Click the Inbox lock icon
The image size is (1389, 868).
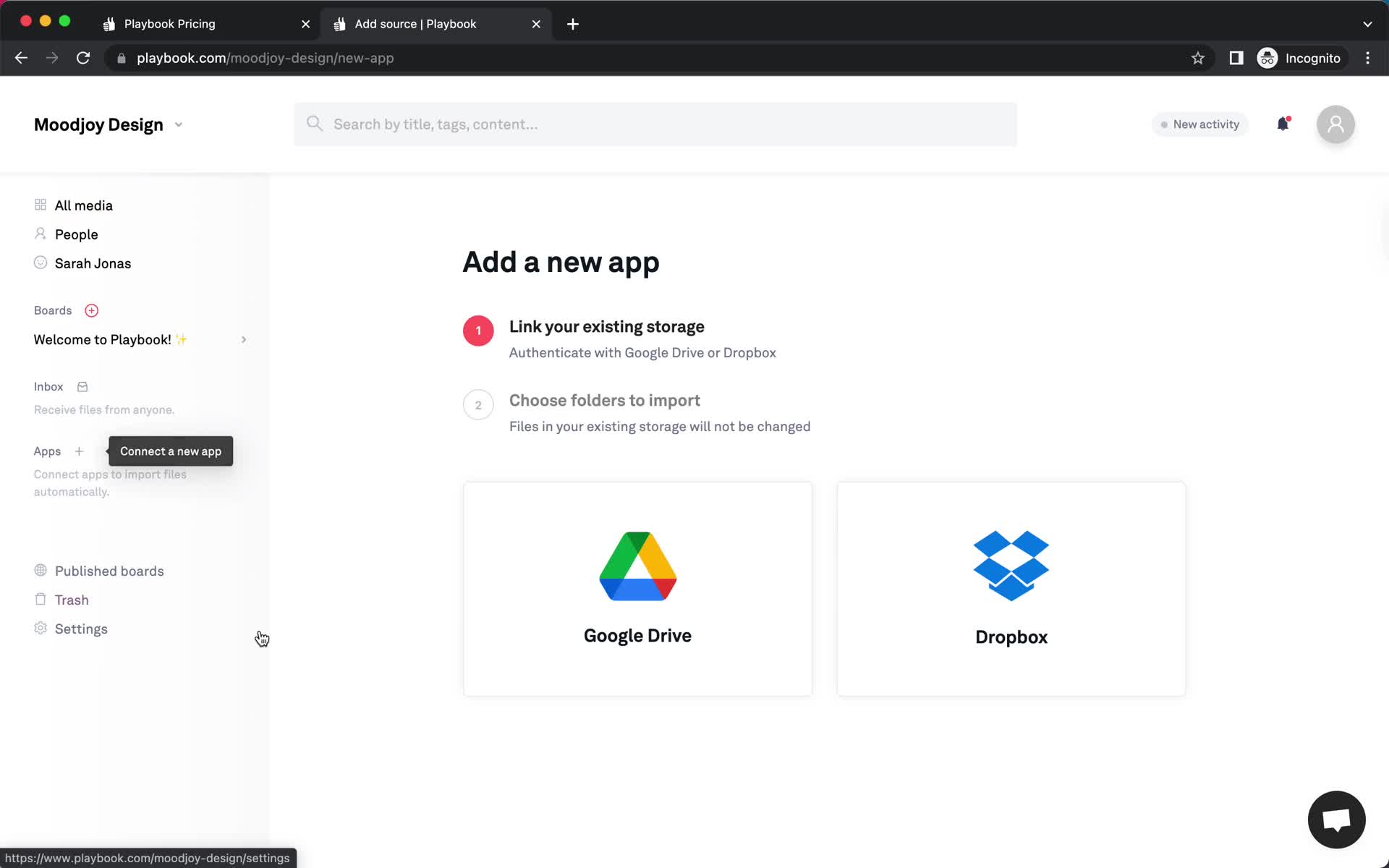tap(82, 386)
